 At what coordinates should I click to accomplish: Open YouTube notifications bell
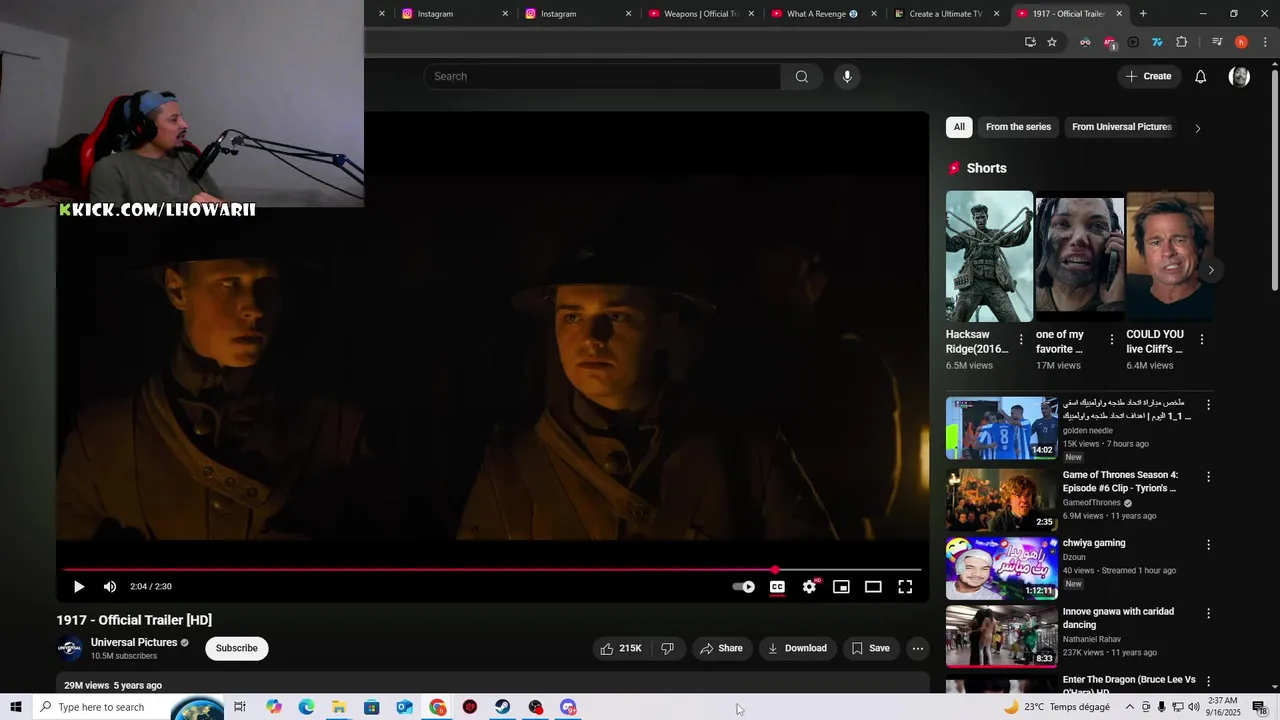pos(1200,77)
